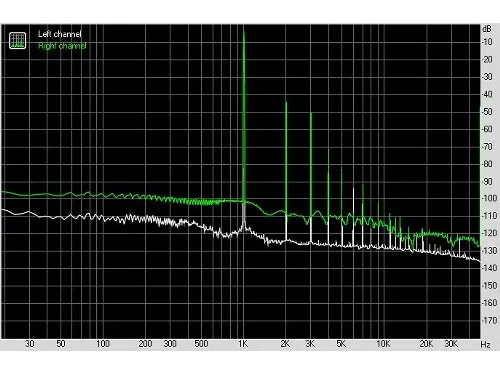The width and height of the screenshot is (500, 375).
Task: Click the top of the 2K harmonic peak
Action: pos(286,103)
